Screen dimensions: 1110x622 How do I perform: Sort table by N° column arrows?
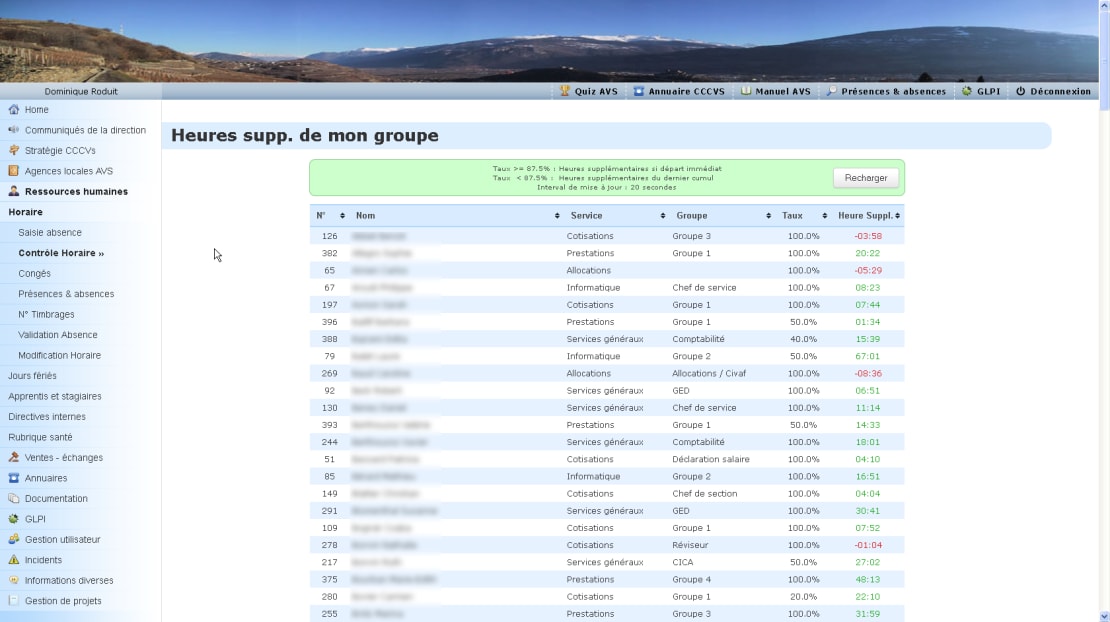(342, 216)
